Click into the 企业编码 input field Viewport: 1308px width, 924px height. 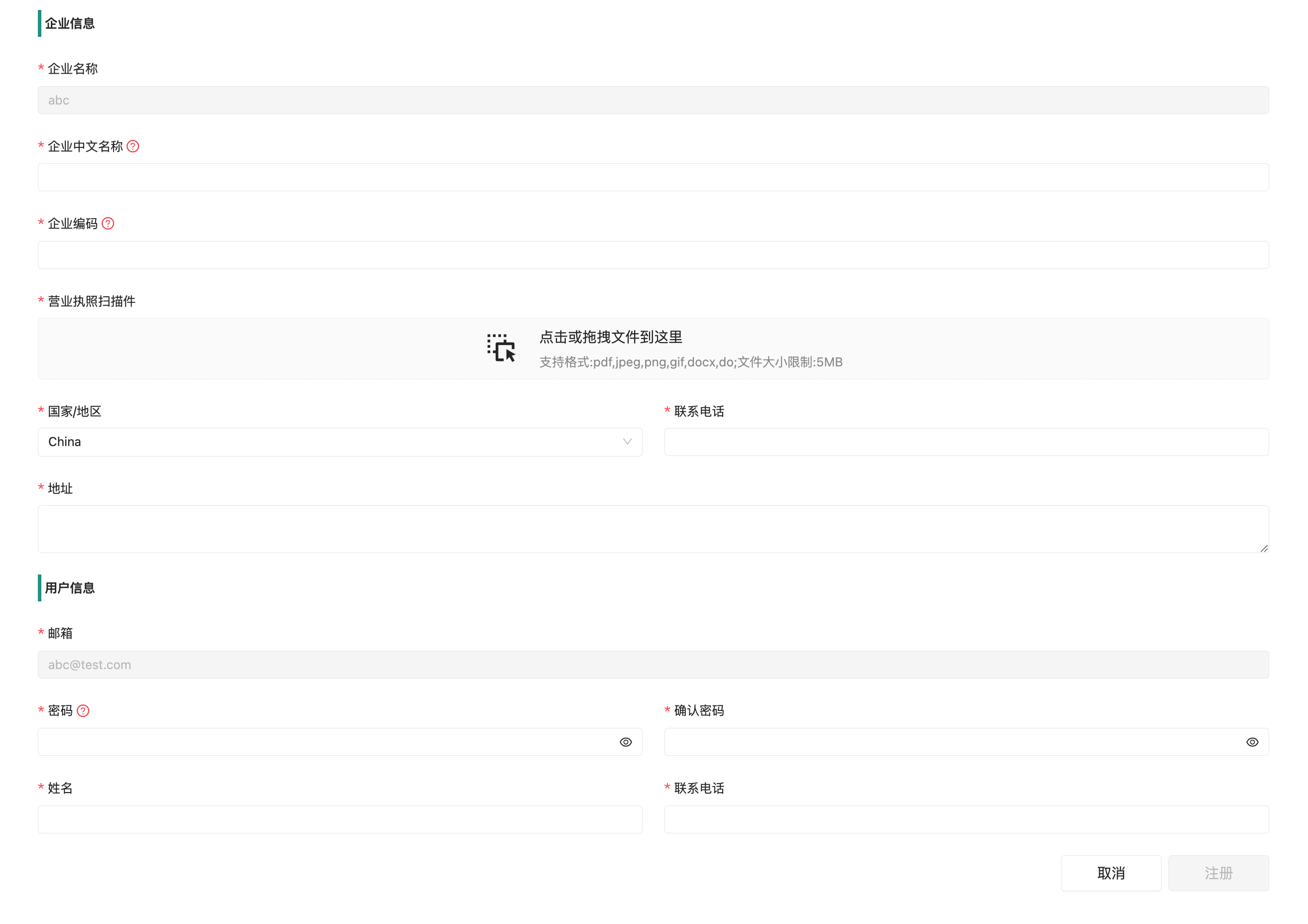653,254
